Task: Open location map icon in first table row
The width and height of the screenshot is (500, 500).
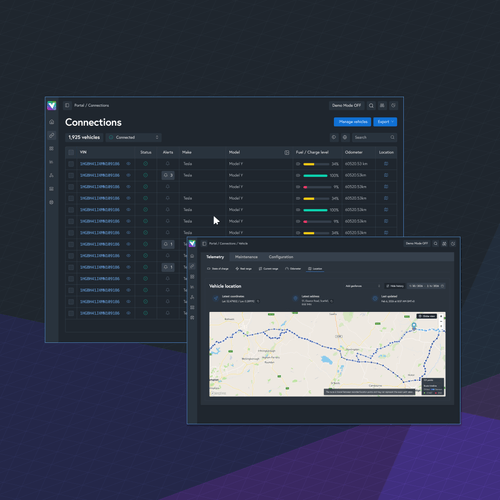Action: coord(386,164)
